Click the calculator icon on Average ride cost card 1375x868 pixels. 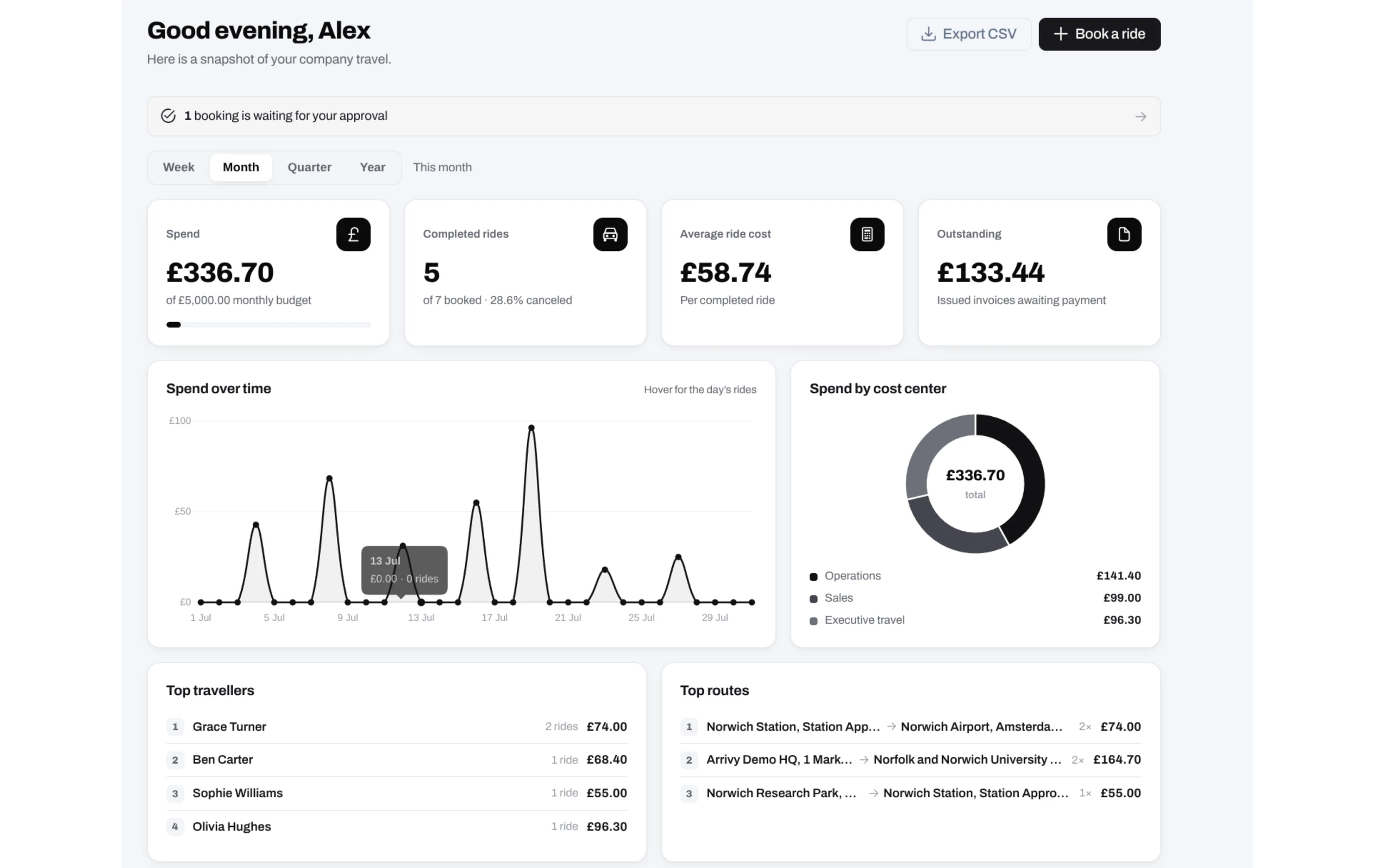pyautogui.click(x=867, y=234)
